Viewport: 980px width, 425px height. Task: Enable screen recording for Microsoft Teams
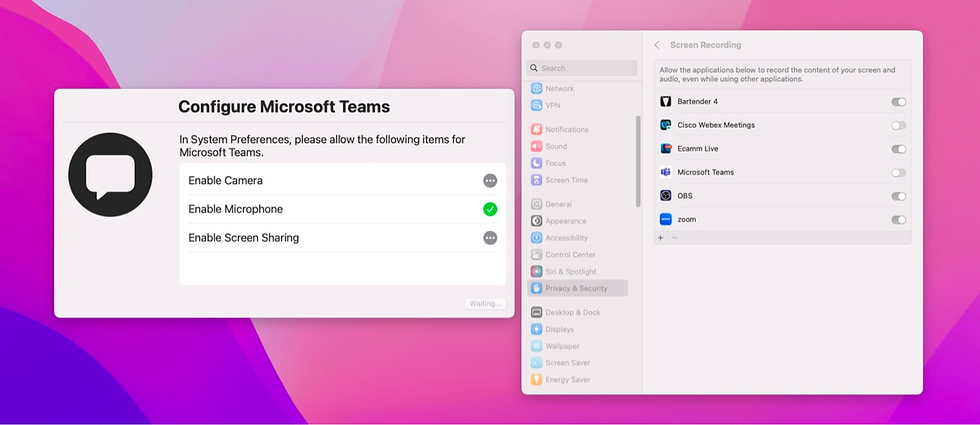coord(899,172)
